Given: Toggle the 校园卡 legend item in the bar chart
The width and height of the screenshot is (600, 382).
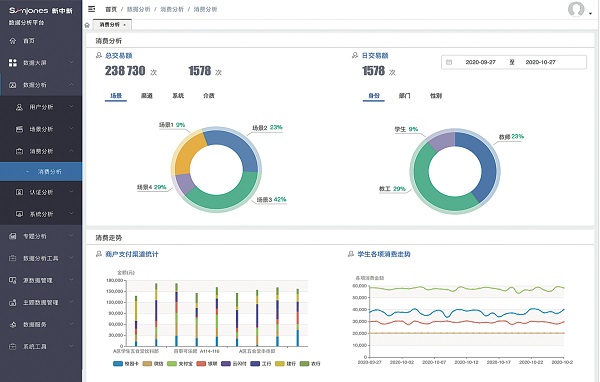Looking at the screenshot, I should click(x=126, y=364).
